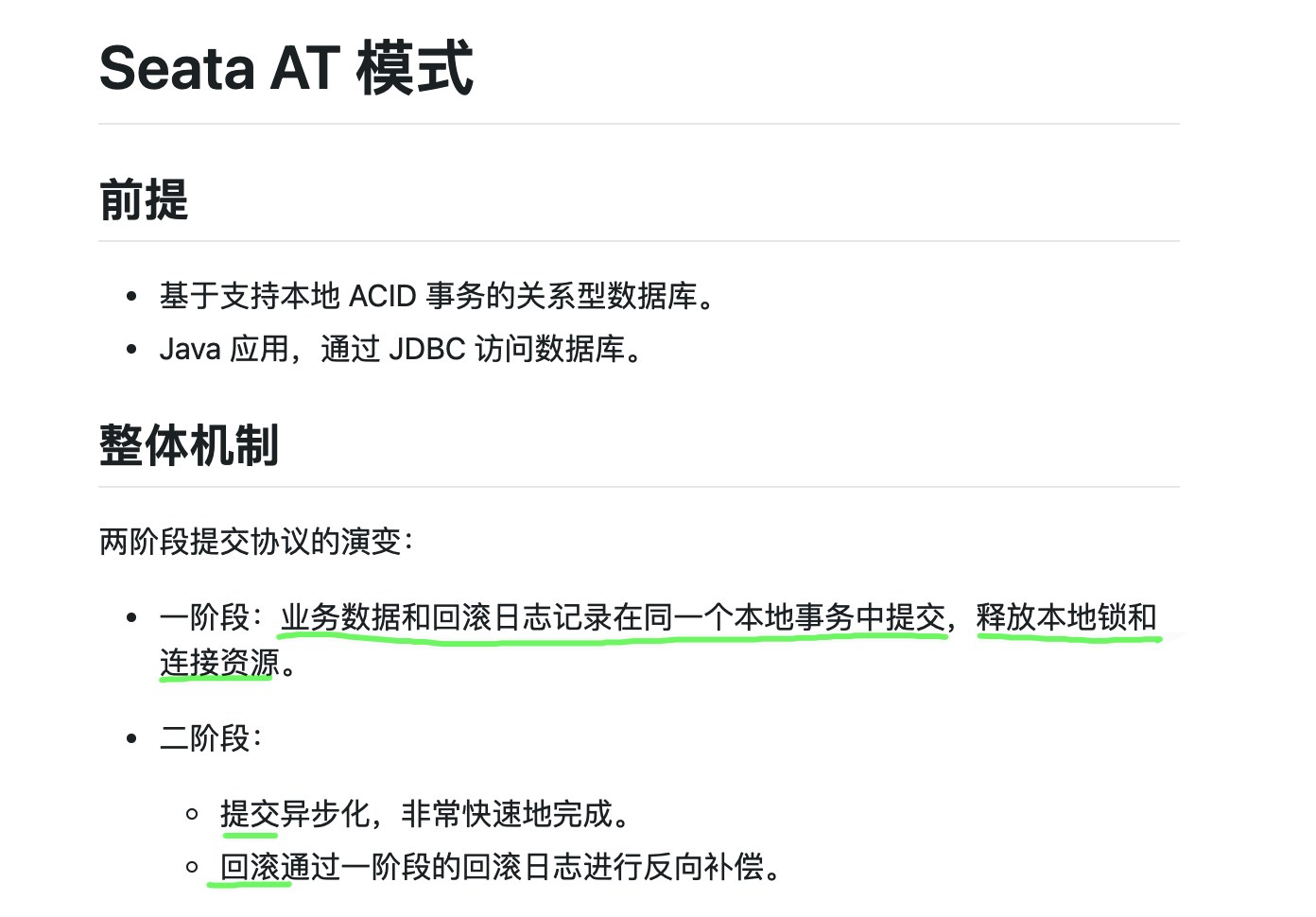The image size is (1316, 917).
Task: Click the "前提" section heading
Action: pyautogui.click(x=144, y=200)
